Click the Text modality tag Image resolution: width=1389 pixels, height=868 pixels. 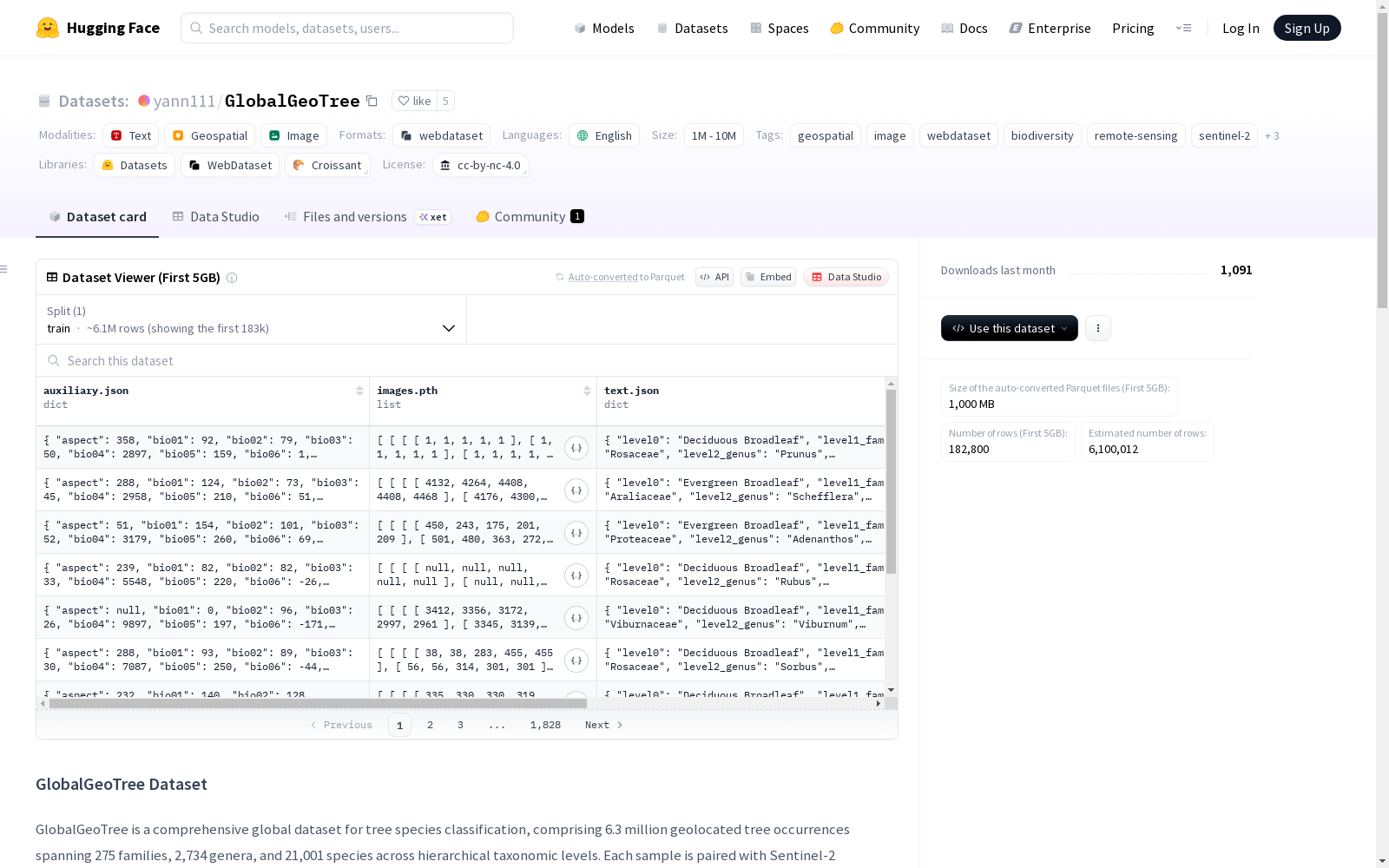click(131, 135)
